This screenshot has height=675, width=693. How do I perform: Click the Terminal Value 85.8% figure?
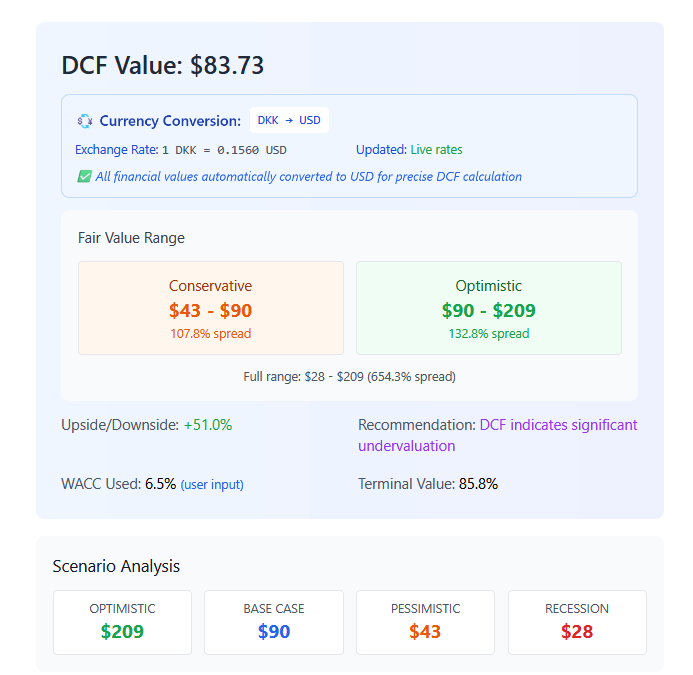coord(478,484)
